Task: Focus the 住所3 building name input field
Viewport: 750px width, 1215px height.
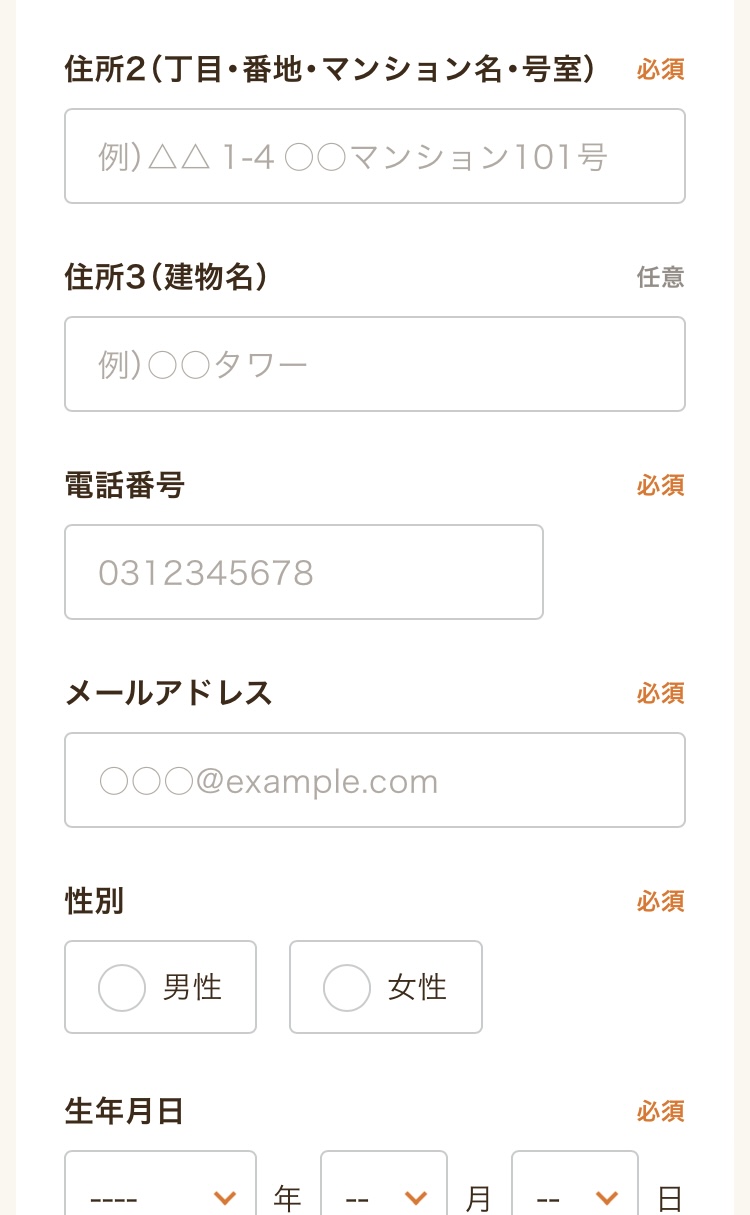Action: 375,364
